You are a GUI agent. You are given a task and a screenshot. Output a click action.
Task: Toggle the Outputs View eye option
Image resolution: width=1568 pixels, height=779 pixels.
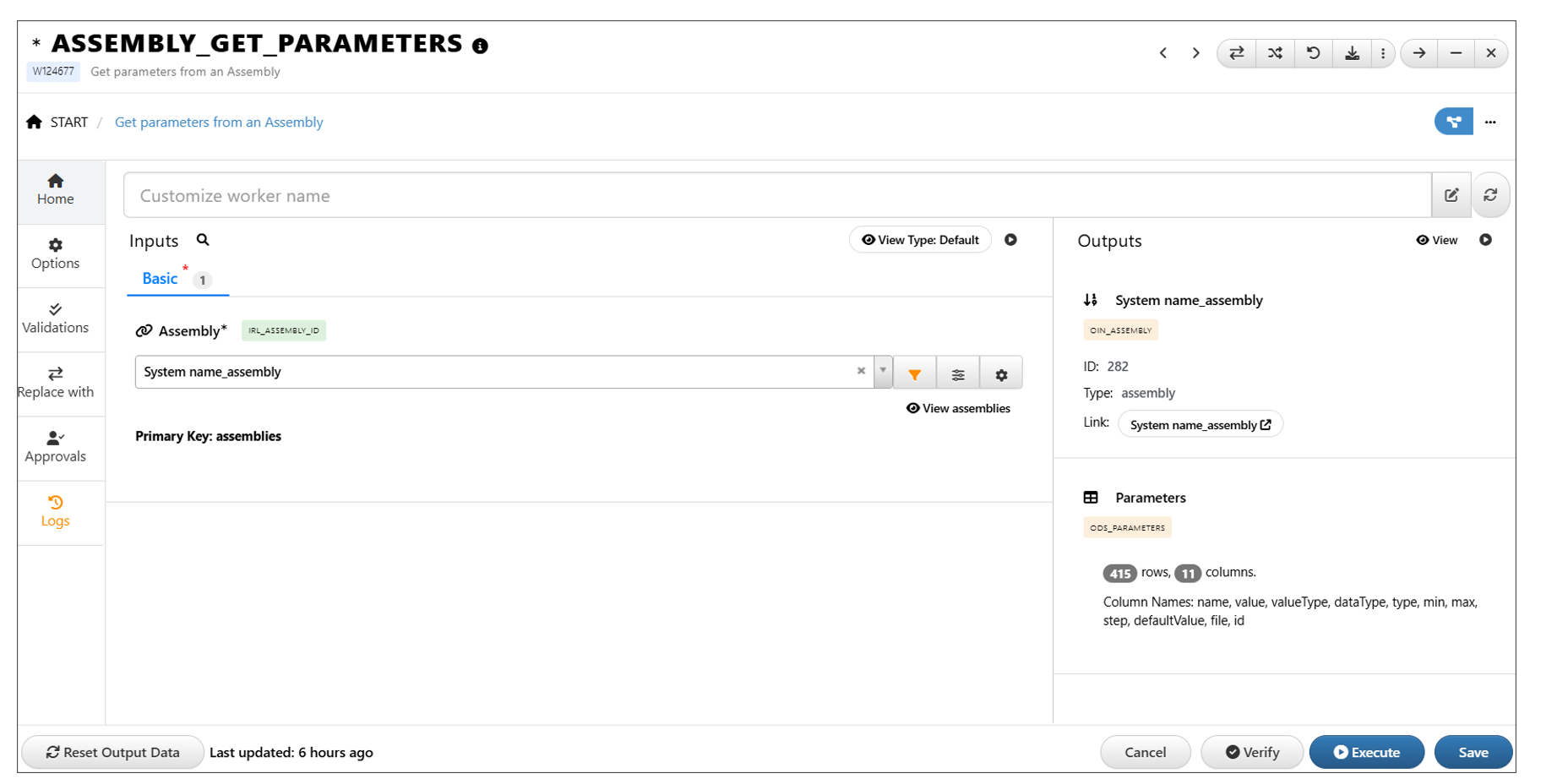1437,240
